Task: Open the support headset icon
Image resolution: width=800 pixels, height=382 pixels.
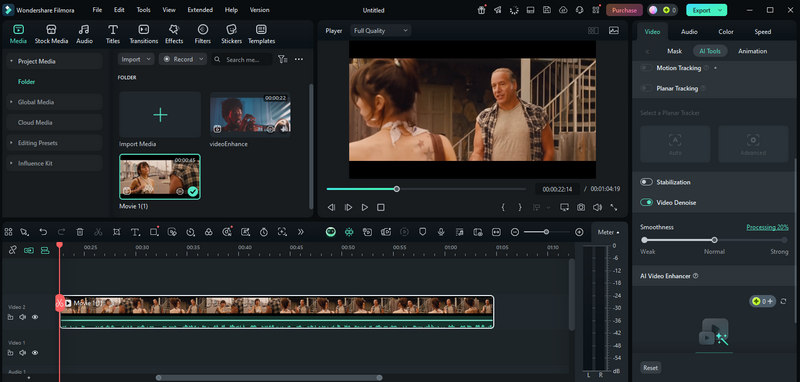Action: click(x=579, y=10)
